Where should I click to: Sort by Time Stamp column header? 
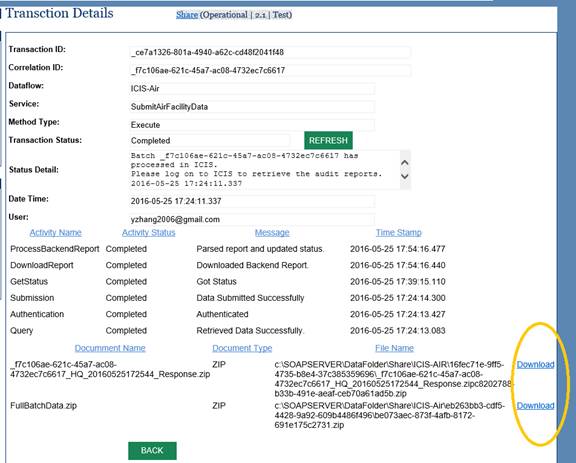pos(399,233)
